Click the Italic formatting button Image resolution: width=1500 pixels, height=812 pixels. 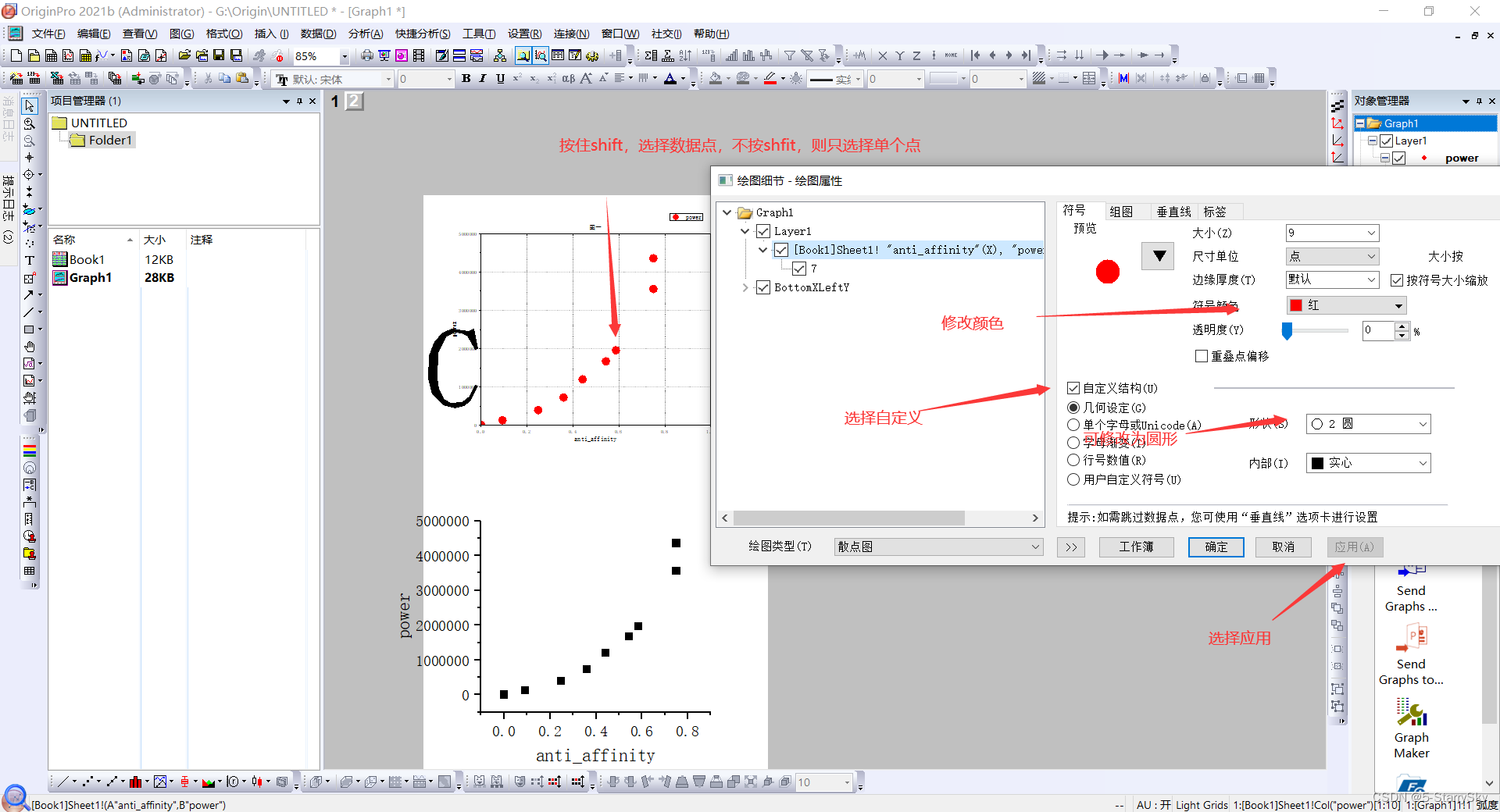tap(483, 78)
